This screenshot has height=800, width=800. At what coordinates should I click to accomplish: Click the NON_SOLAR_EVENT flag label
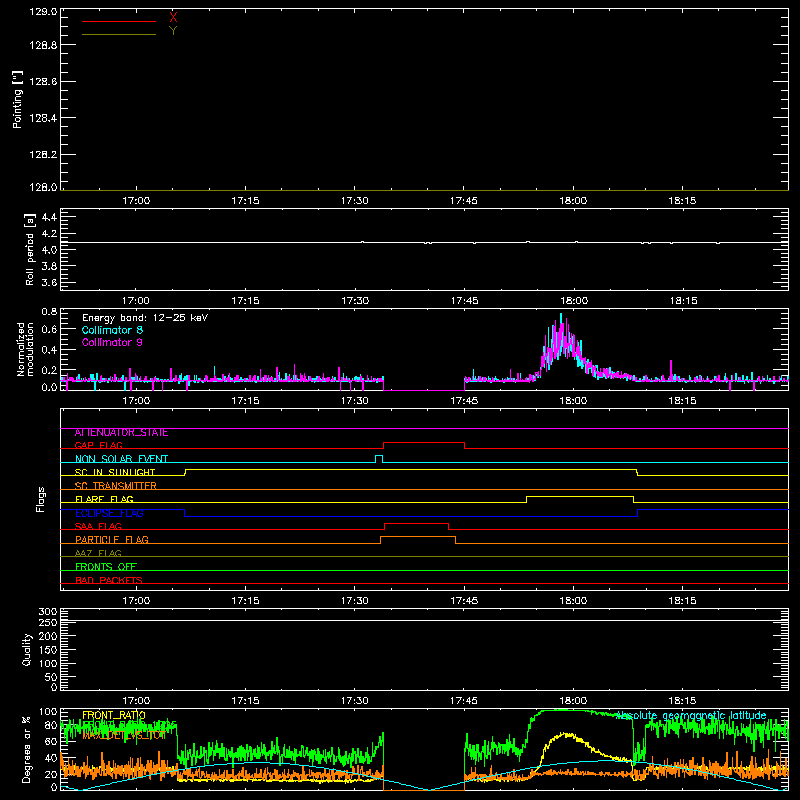[x=121, y=459]
